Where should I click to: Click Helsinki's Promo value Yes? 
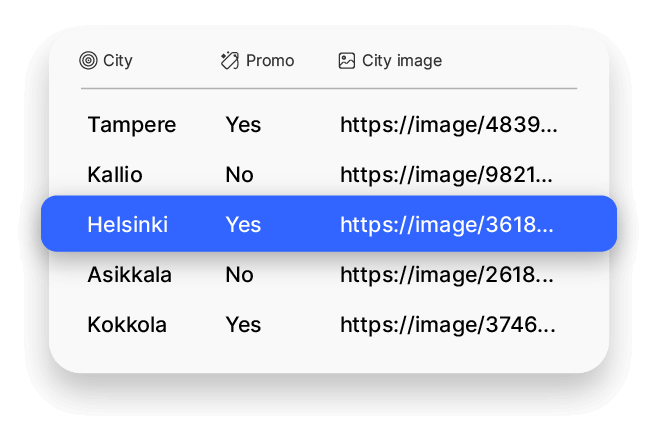click(243, 225)
